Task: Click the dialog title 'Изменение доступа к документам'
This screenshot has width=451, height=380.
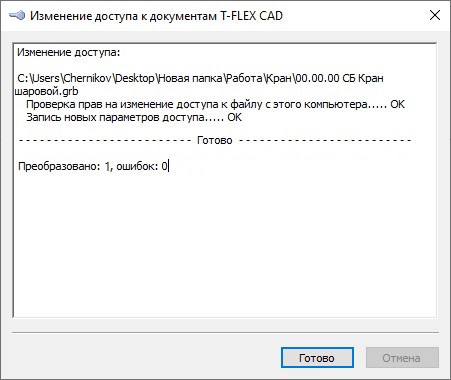Action: 123,16
